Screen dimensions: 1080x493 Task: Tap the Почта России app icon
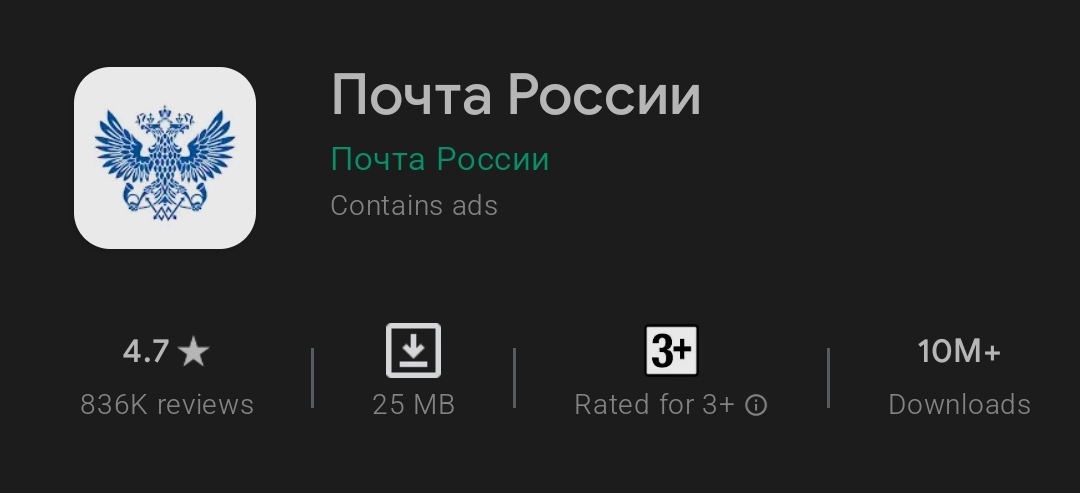click(165, 158)
